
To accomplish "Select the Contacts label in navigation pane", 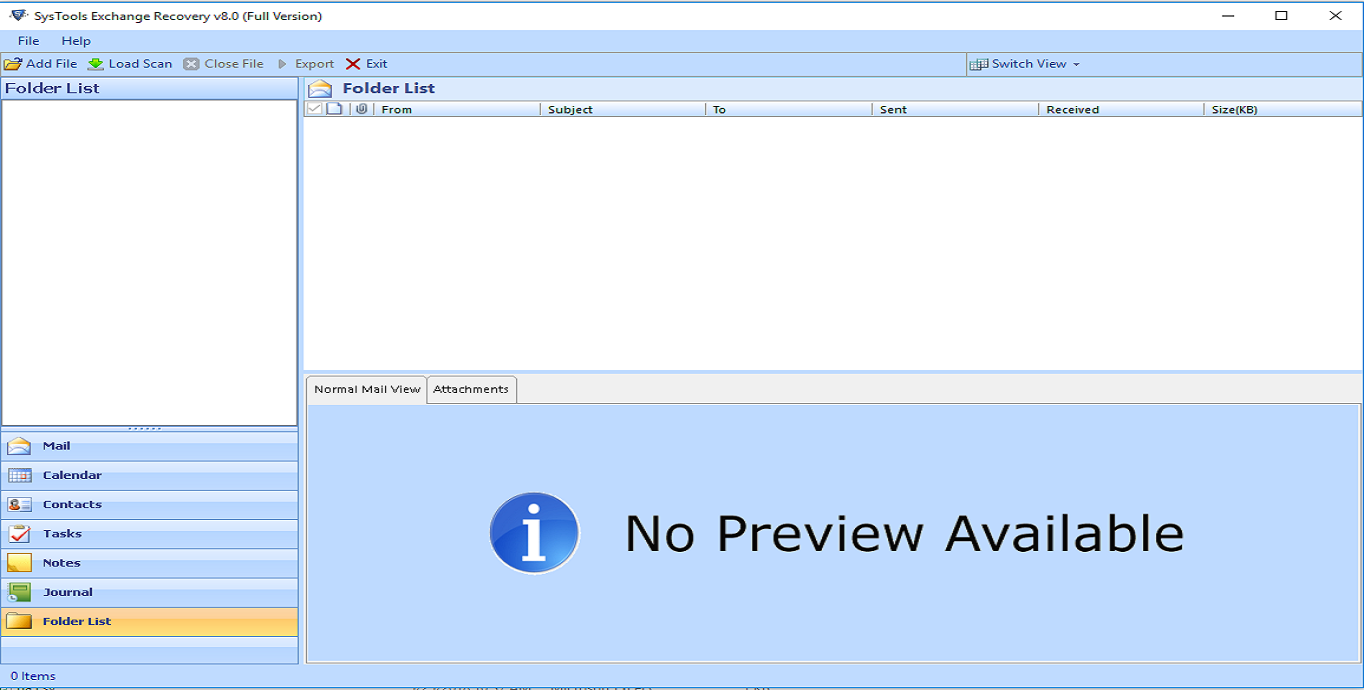I will [72, 504].
